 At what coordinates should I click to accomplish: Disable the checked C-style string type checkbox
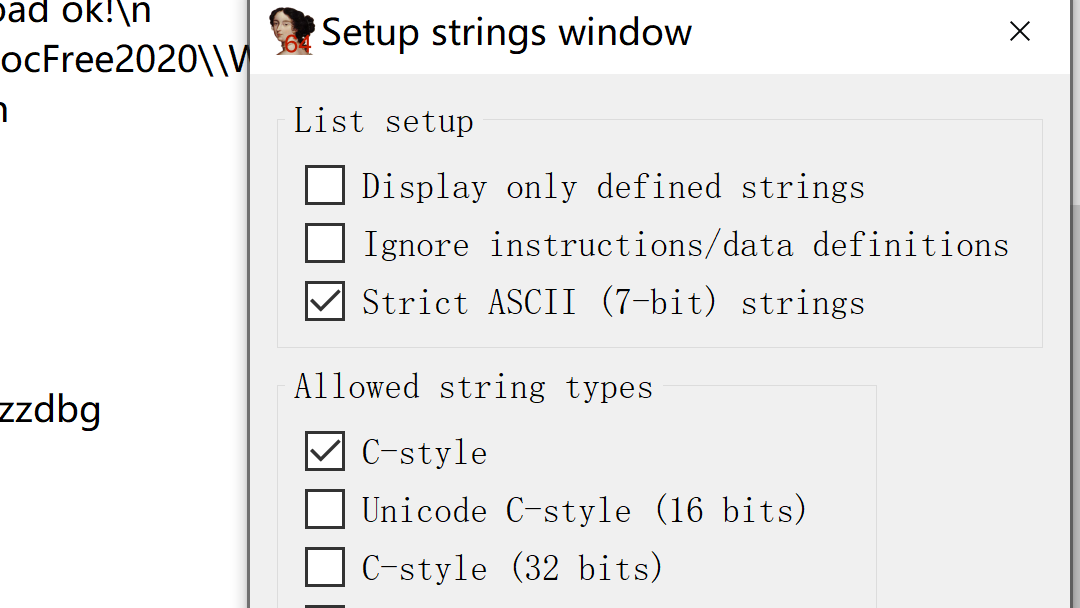(x=325, y=452)
